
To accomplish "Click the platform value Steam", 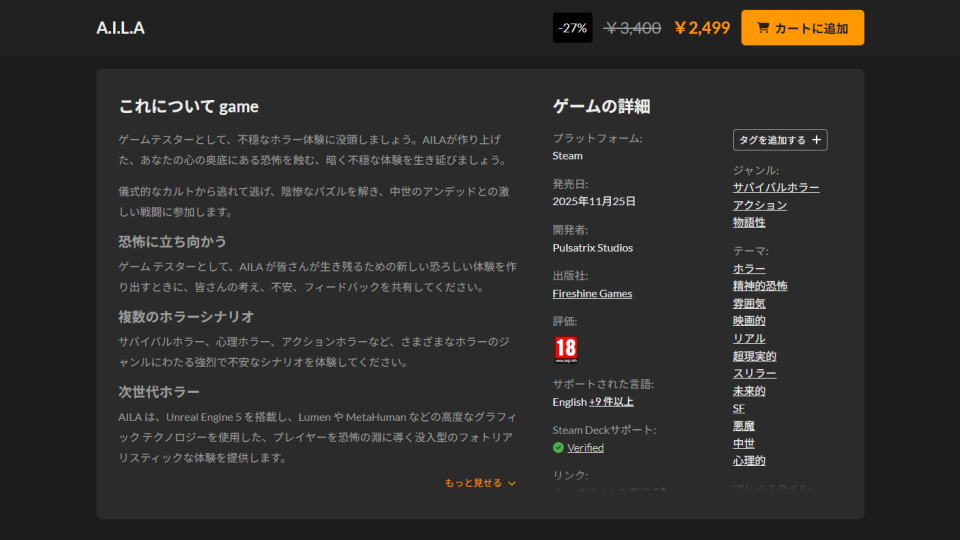I will [x=568, y=156].
